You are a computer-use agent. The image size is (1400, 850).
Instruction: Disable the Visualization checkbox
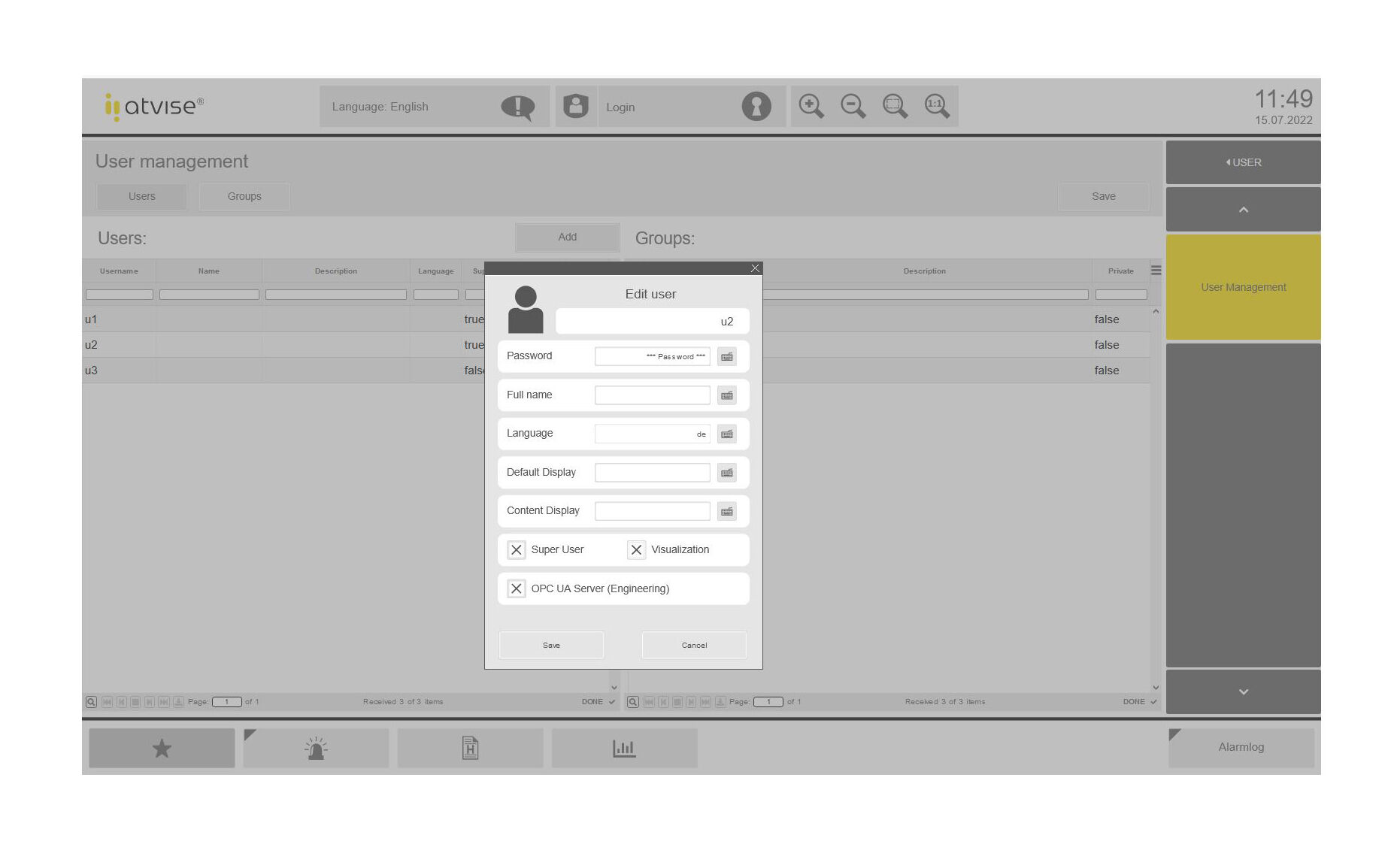[637, 549]
